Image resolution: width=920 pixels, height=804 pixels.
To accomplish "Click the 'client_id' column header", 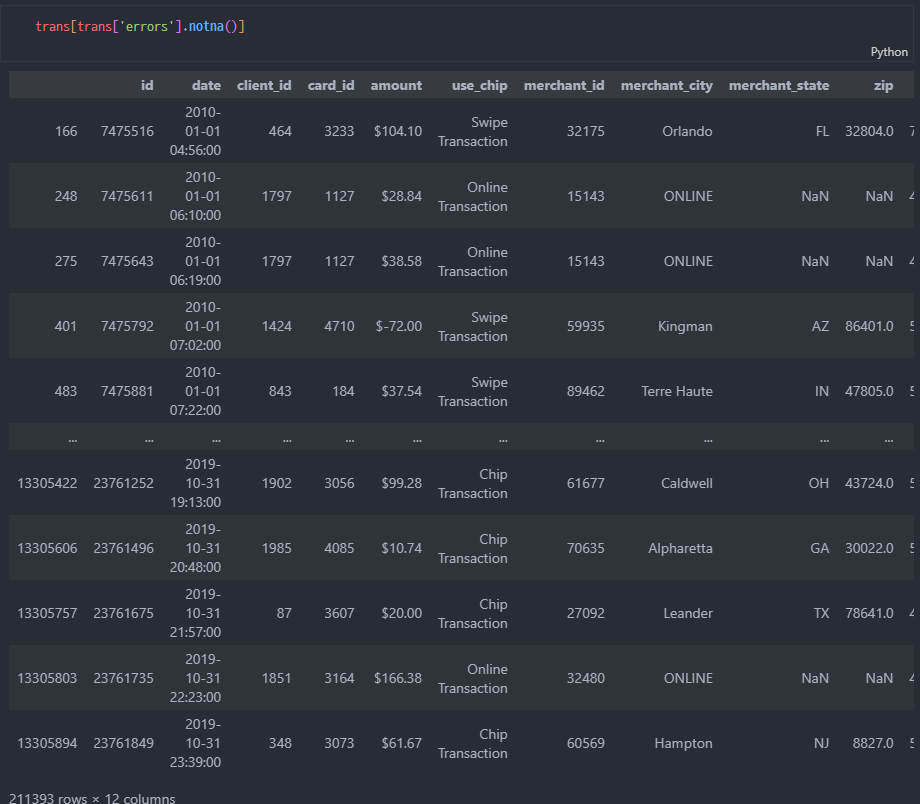I will 264,86.
